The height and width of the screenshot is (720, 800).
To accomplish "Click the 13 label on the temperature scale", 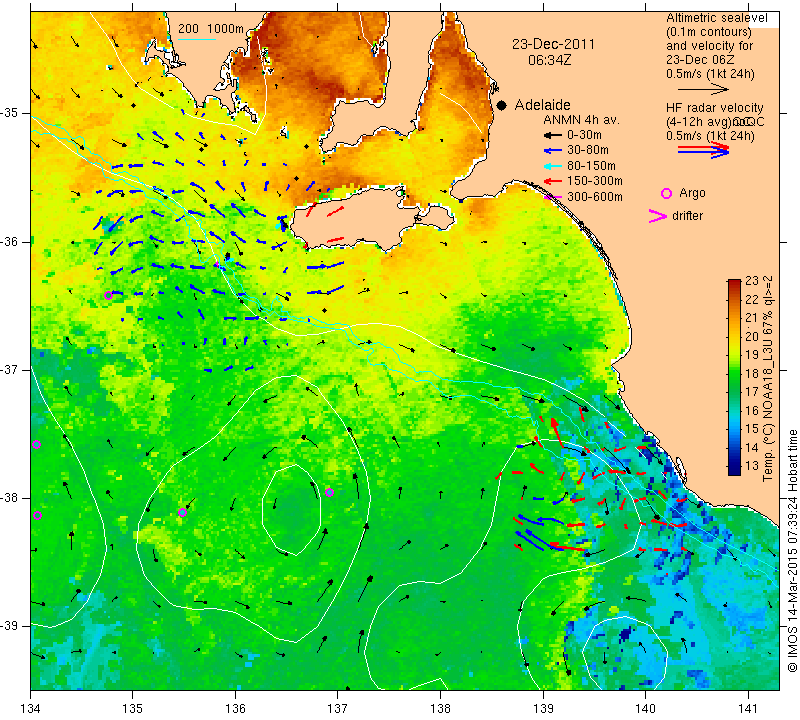I will [752, 465].
